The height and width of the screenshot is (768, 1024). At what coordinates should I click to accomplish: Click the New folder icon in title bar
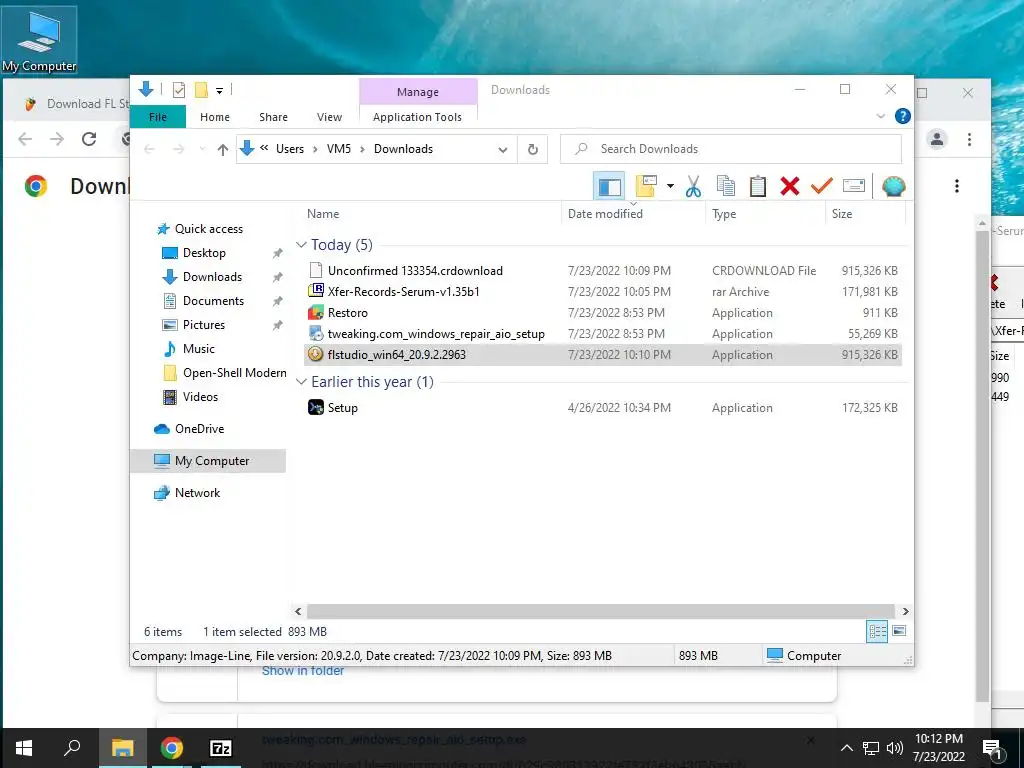point(201,90)
